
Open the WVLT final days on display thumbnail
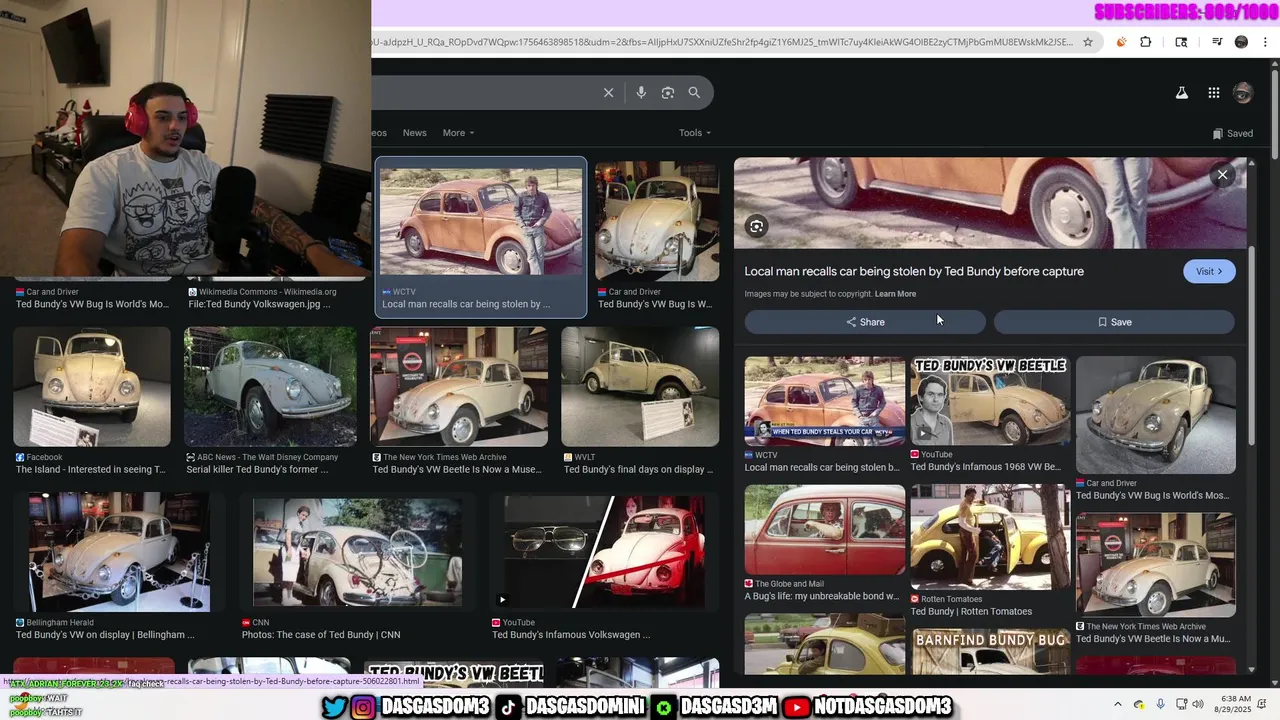click(x=640, y=386)
